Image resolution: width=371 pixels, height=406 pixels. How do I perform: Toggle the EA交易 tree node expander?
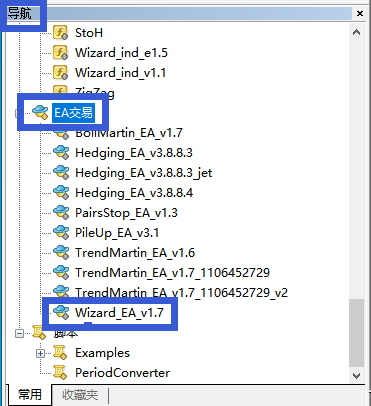tap(17, 113)
